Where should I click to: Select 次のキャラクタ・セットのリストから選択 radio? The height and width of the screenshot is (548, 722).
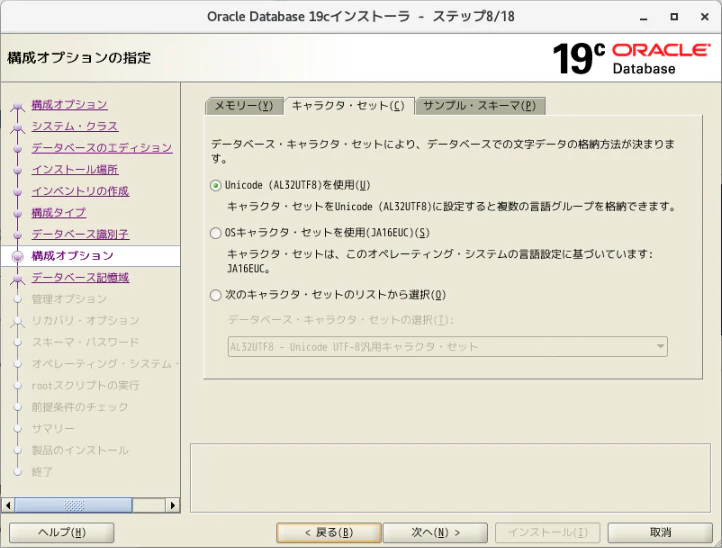215,295
